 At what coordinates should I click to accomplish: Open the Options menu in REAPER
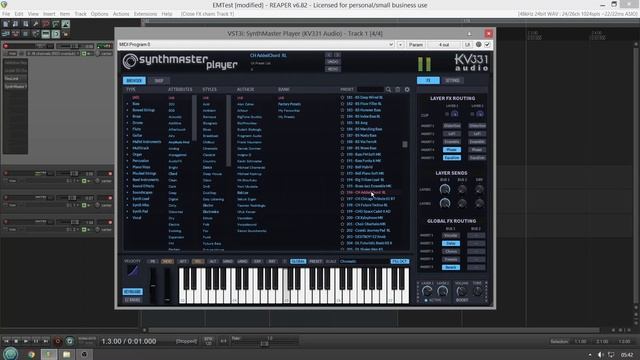click(99, 14)
